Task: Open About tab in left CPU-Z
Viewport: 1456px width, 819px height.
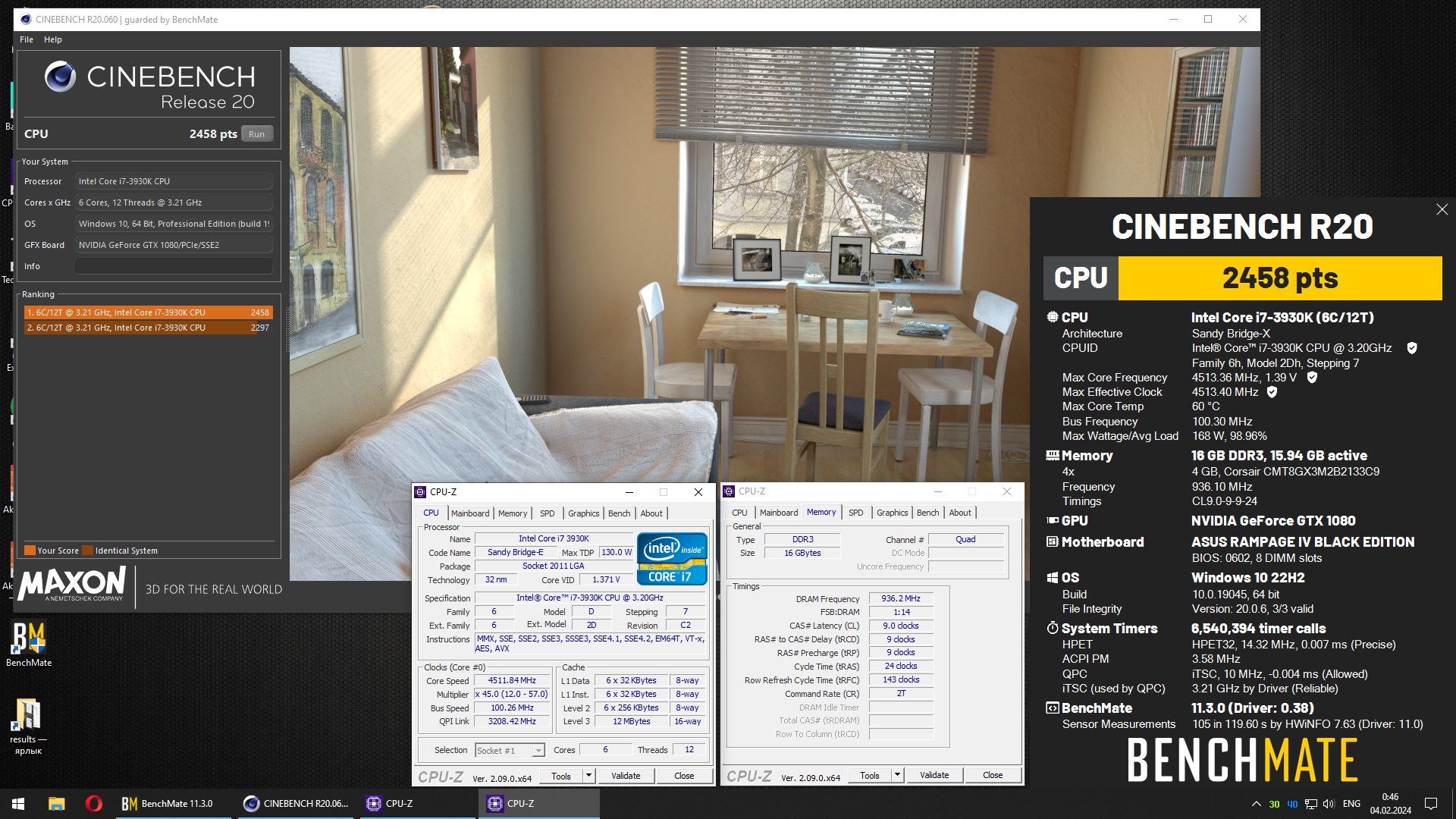Action: click(x=651, y=513)
